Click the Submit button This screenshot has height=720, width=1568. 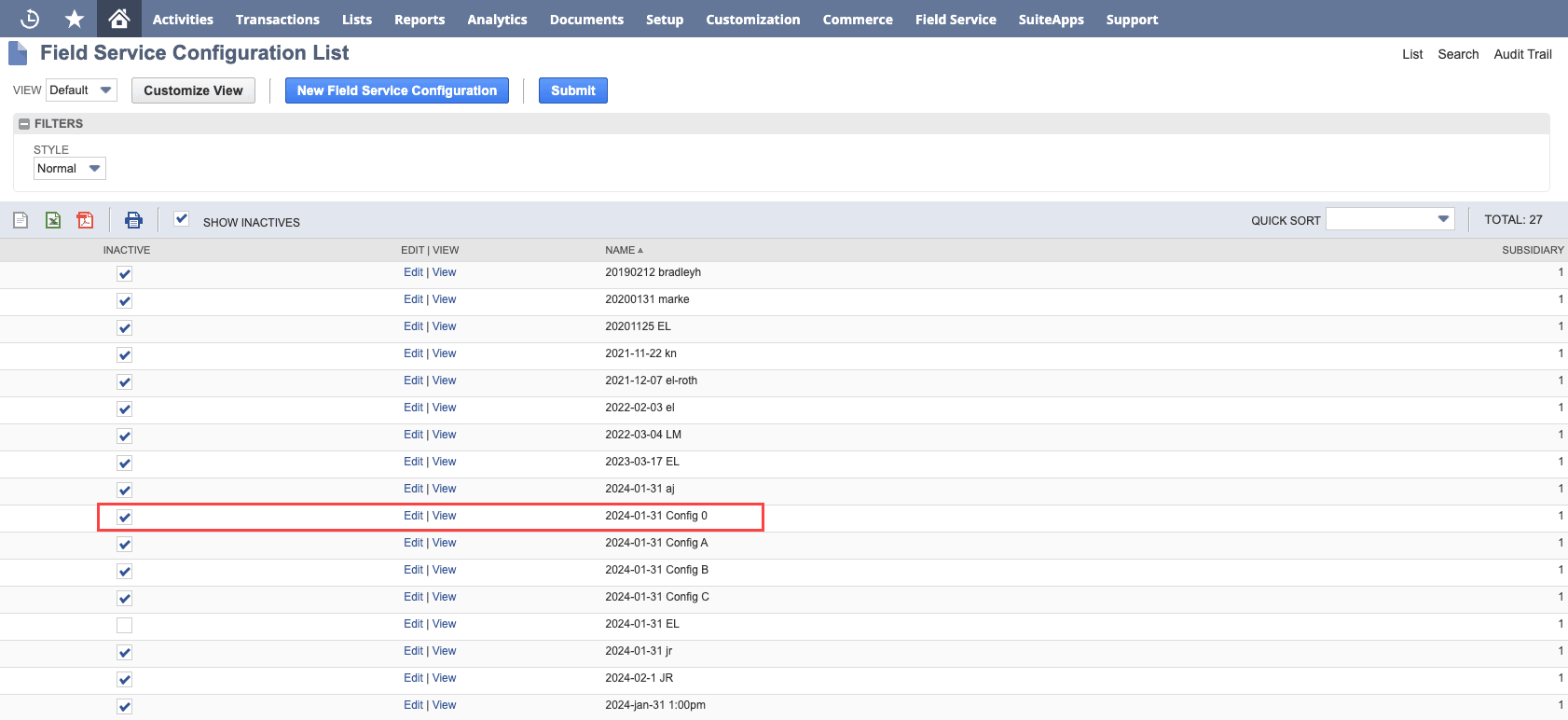click(573, 90)
